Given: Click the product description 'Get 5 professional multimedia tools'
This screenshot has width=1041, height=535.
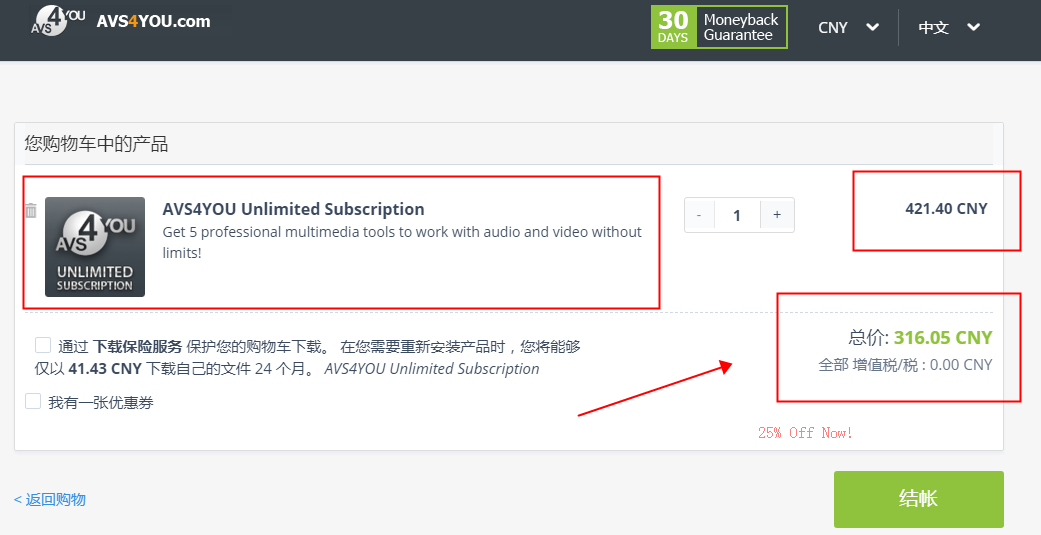Looking at the screenshot, I should pos(402,242).
